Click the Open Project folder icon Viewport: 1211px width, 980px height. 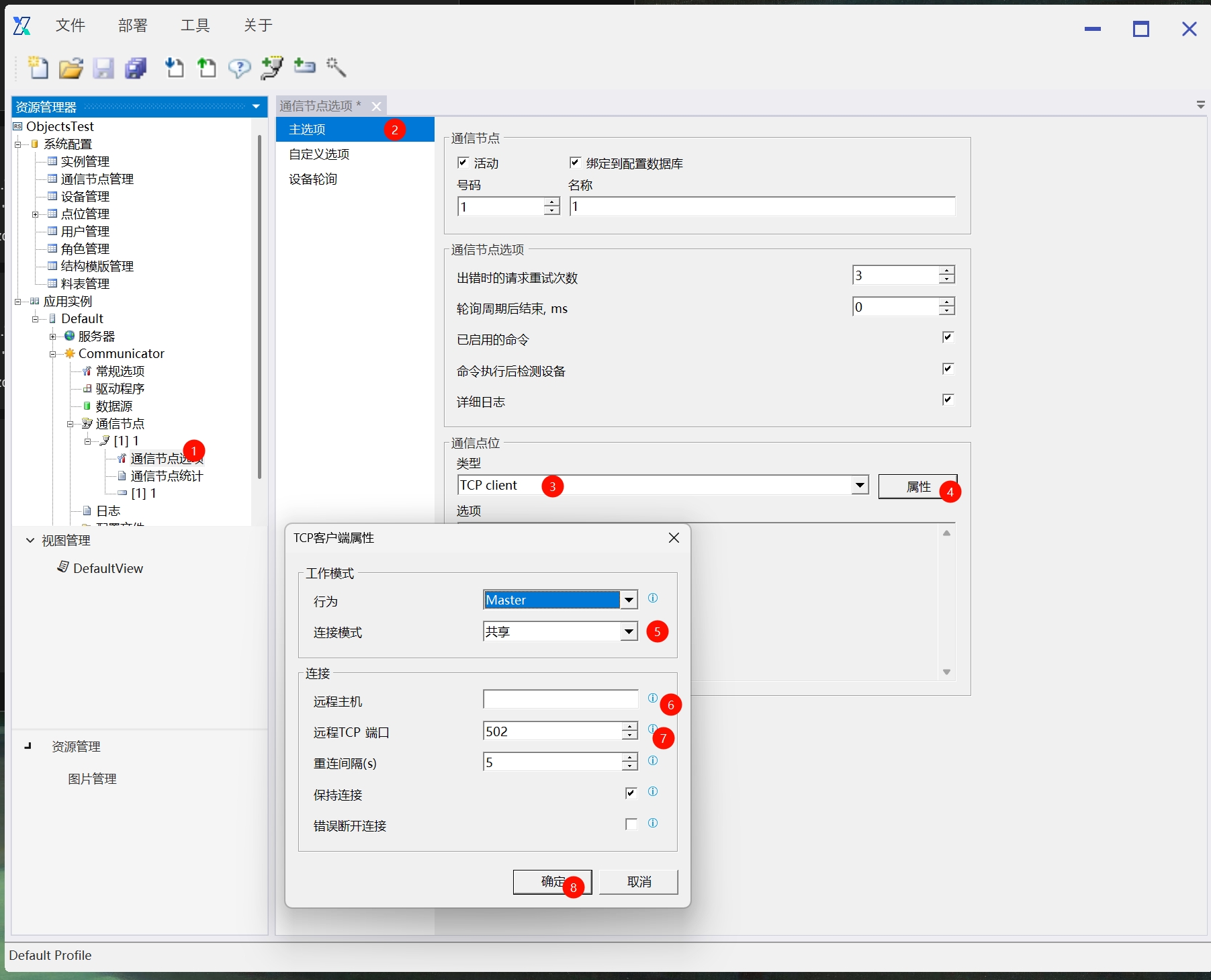(71, 68)
